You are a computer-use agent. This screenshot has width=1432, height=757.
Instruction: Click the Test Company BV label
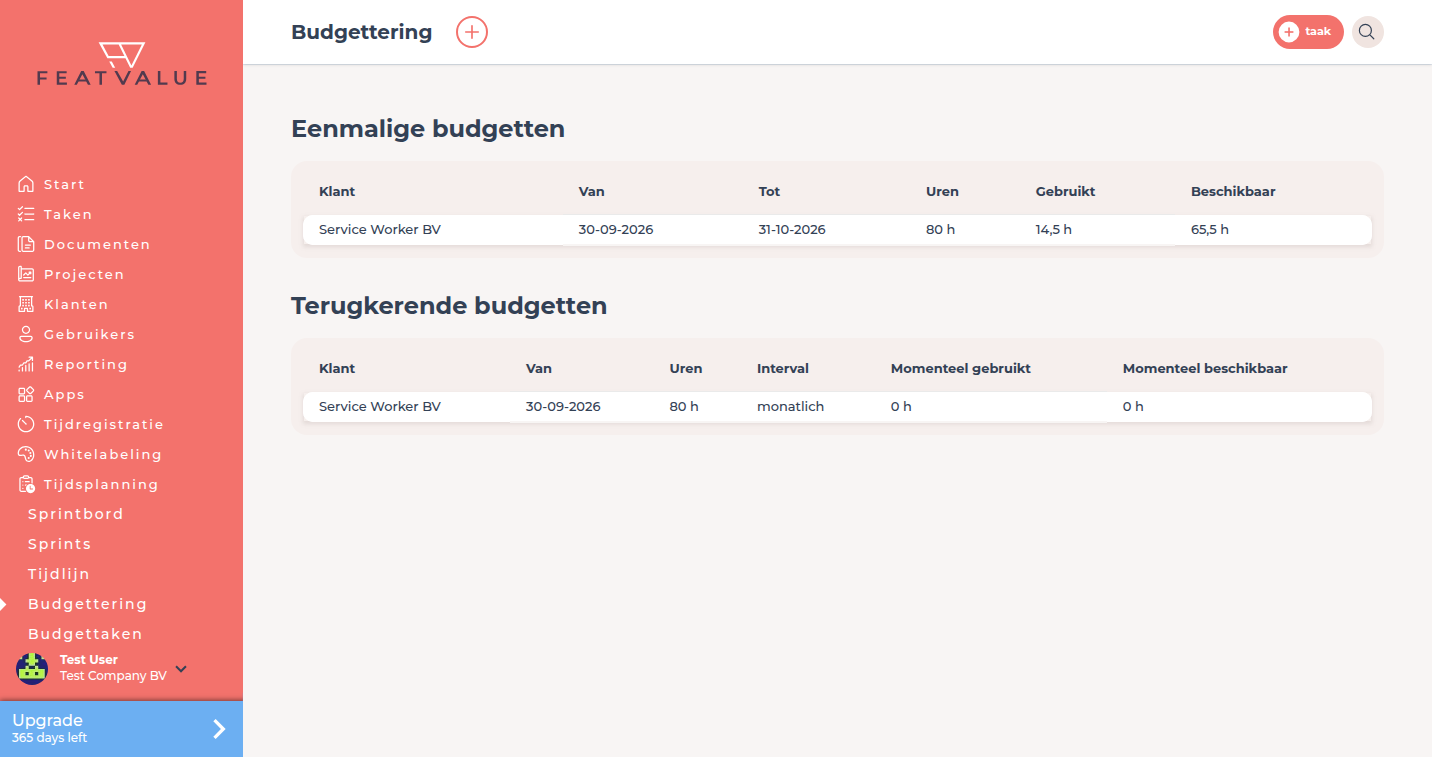[x=113, y=676]
